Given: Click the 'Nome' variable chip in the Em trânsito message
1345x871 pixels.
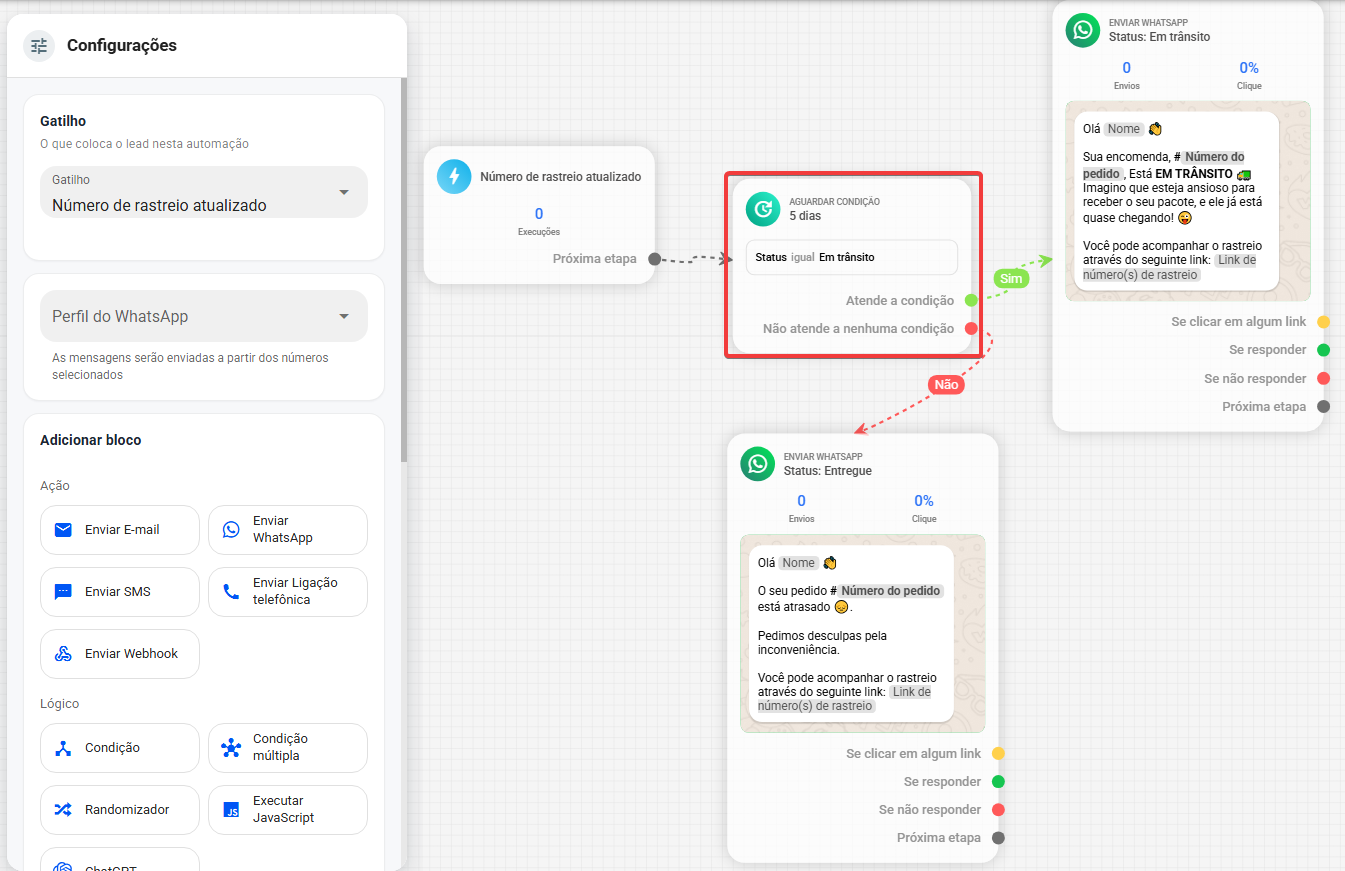Looking at the screenshot, I should point(1124,129).
